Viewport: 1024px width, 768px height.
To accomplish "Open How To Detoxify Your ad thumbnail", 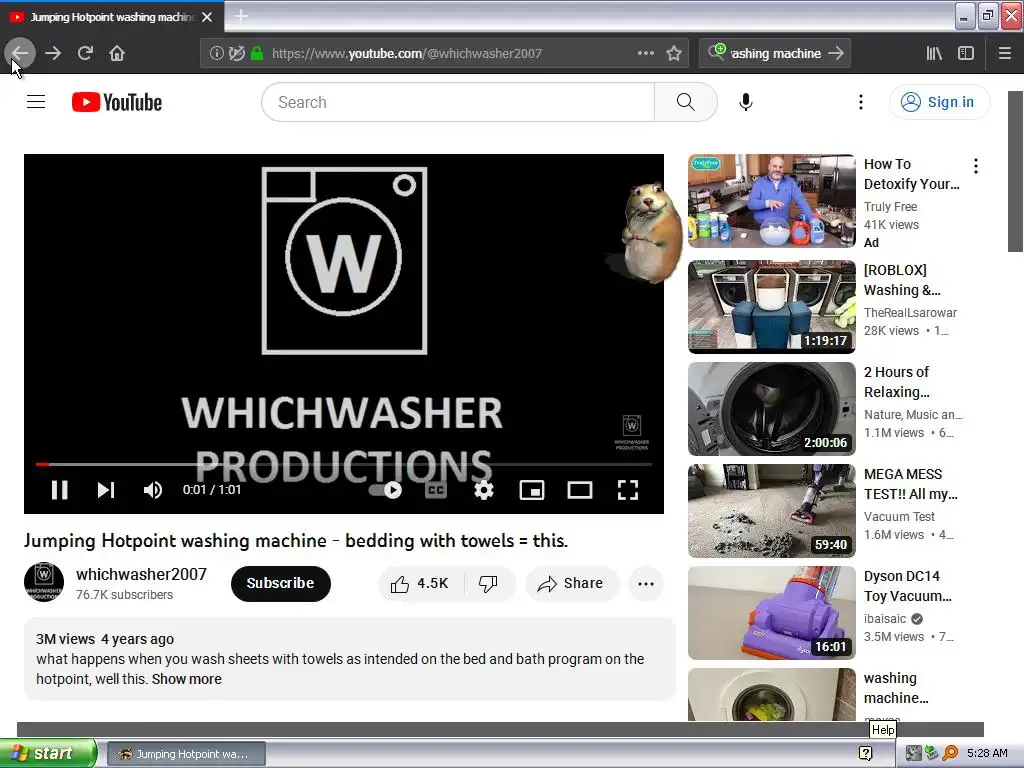I will pos(771,200).
